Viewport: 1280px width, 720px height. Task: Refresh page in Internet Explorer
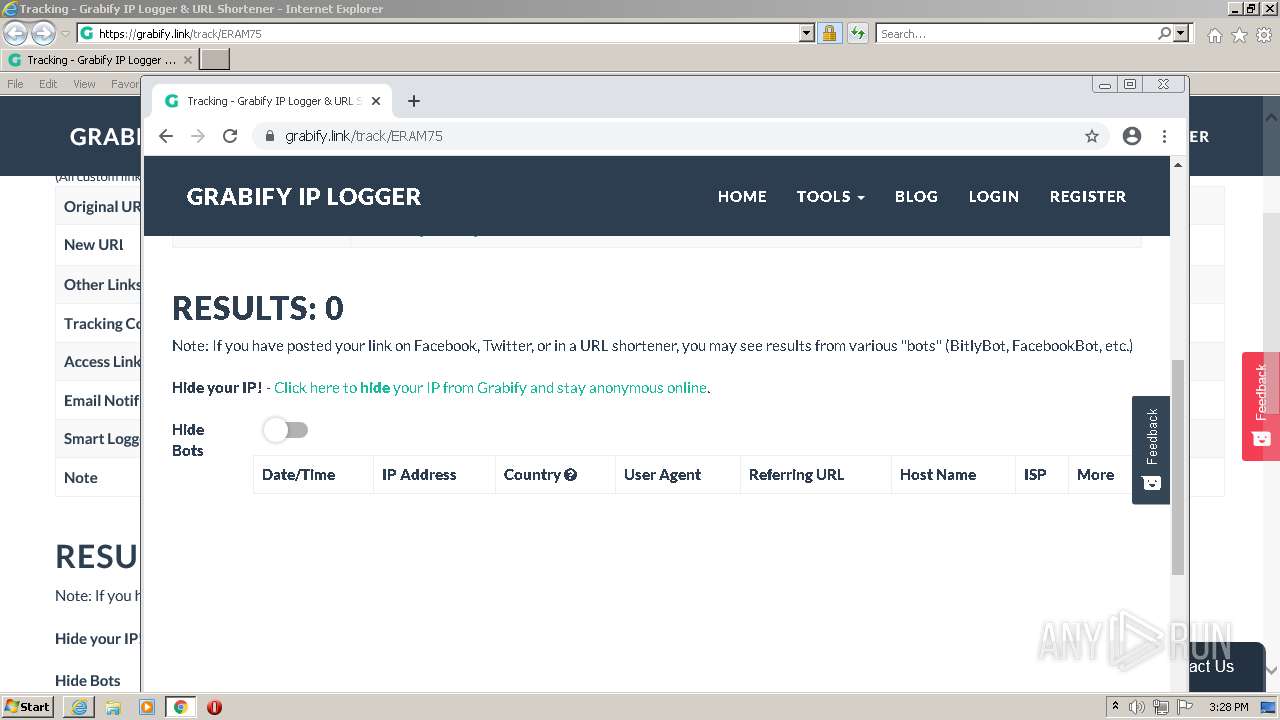pos(857,33)
